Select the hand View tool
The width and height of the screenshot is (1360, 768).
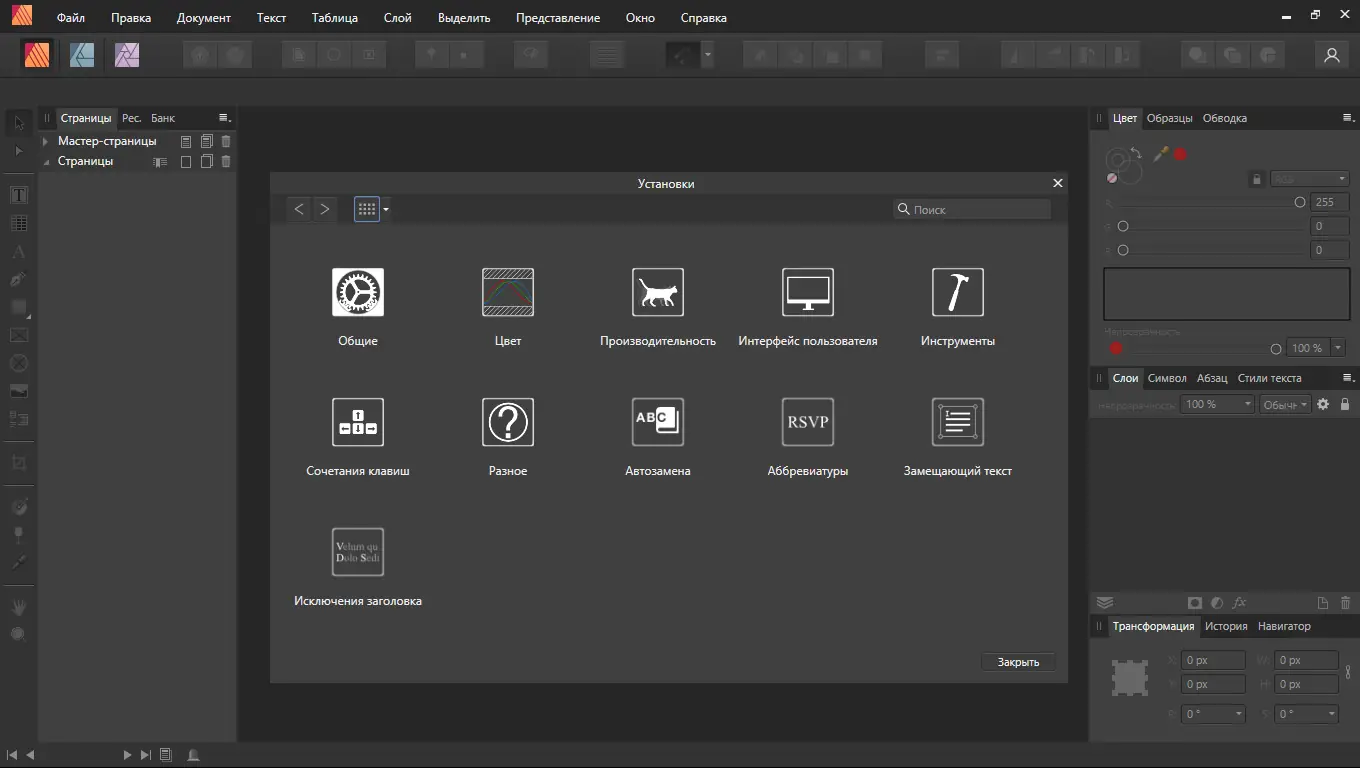click(x=19, y=607)
